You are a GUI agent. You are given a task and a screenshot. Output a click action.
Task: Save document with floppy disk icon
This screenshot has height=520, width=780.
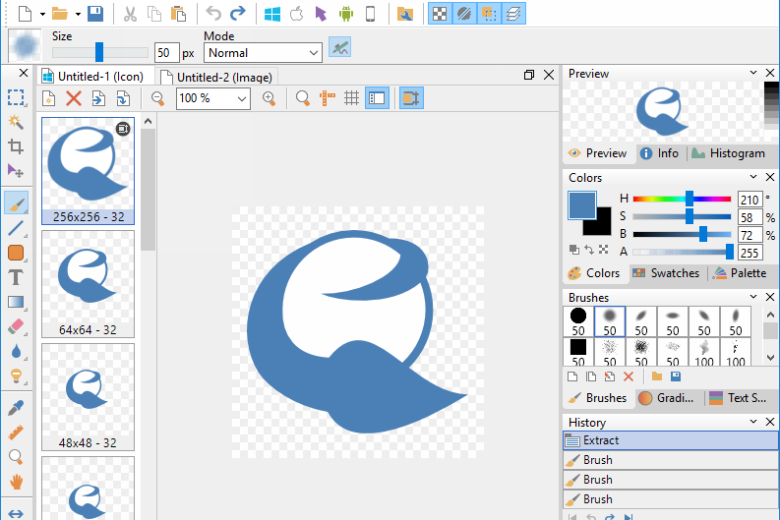tap(95, 13)
